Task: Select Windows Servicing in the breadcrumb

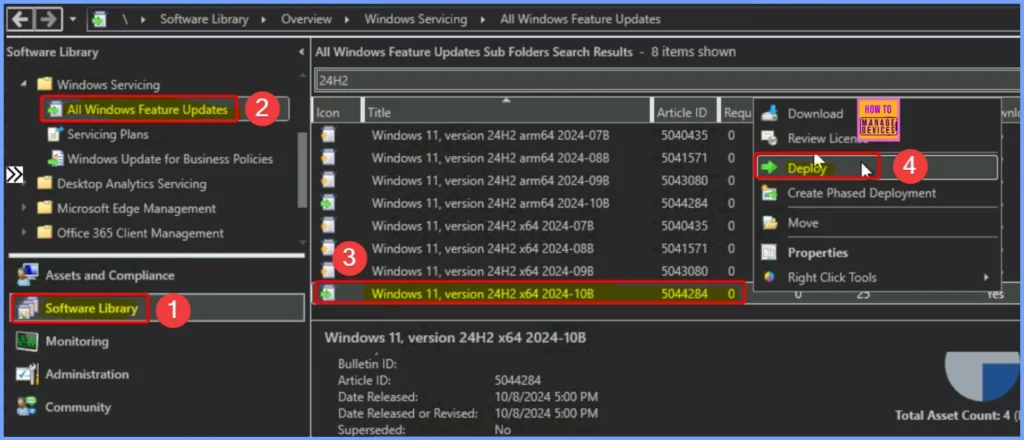Action: 415,20
